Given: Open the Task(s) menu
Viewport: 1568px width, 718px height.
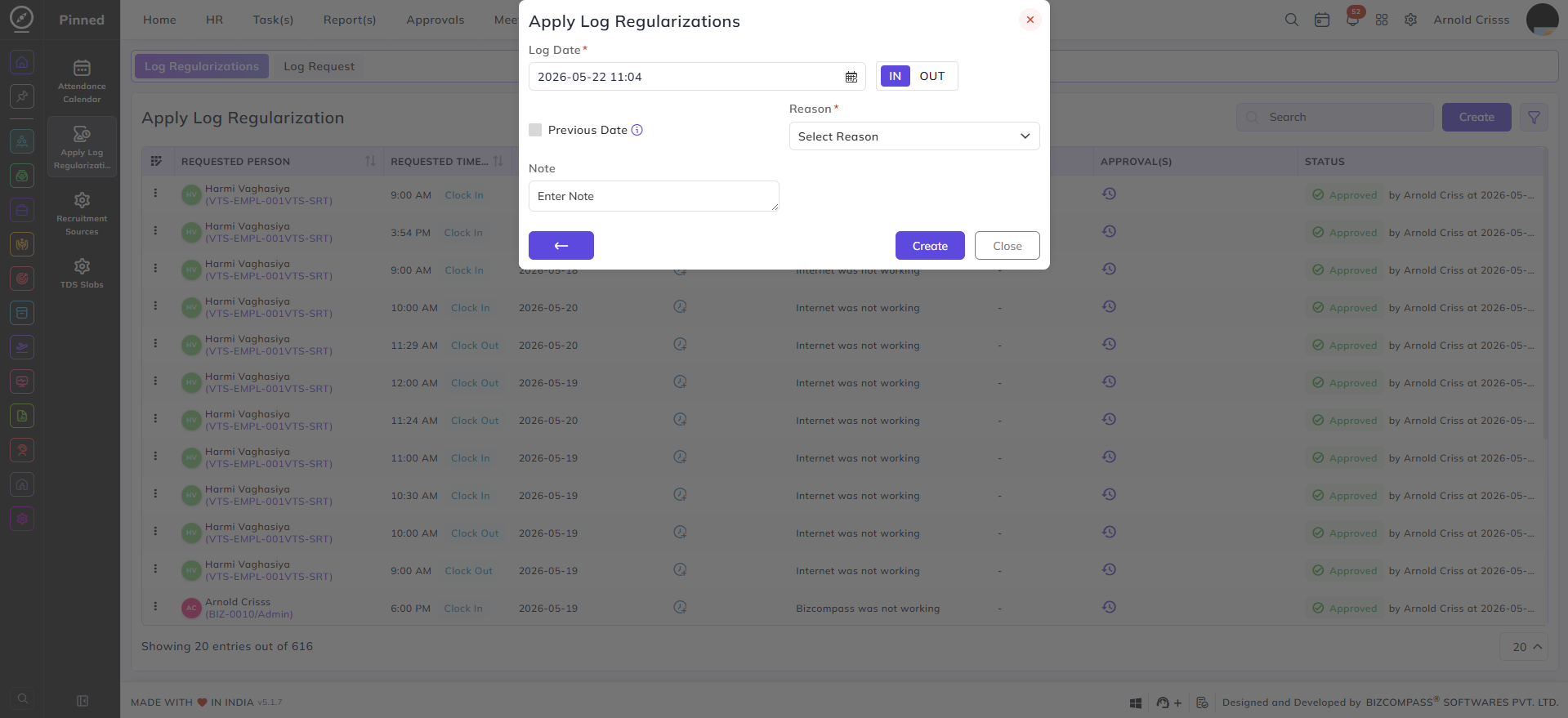Looking at the screenshot, I should (x=273, y=20).
